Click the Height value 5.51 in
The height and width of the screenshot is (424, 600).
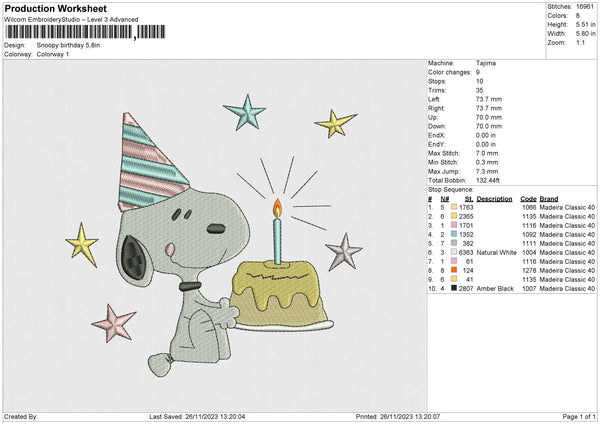click(585, 24)
